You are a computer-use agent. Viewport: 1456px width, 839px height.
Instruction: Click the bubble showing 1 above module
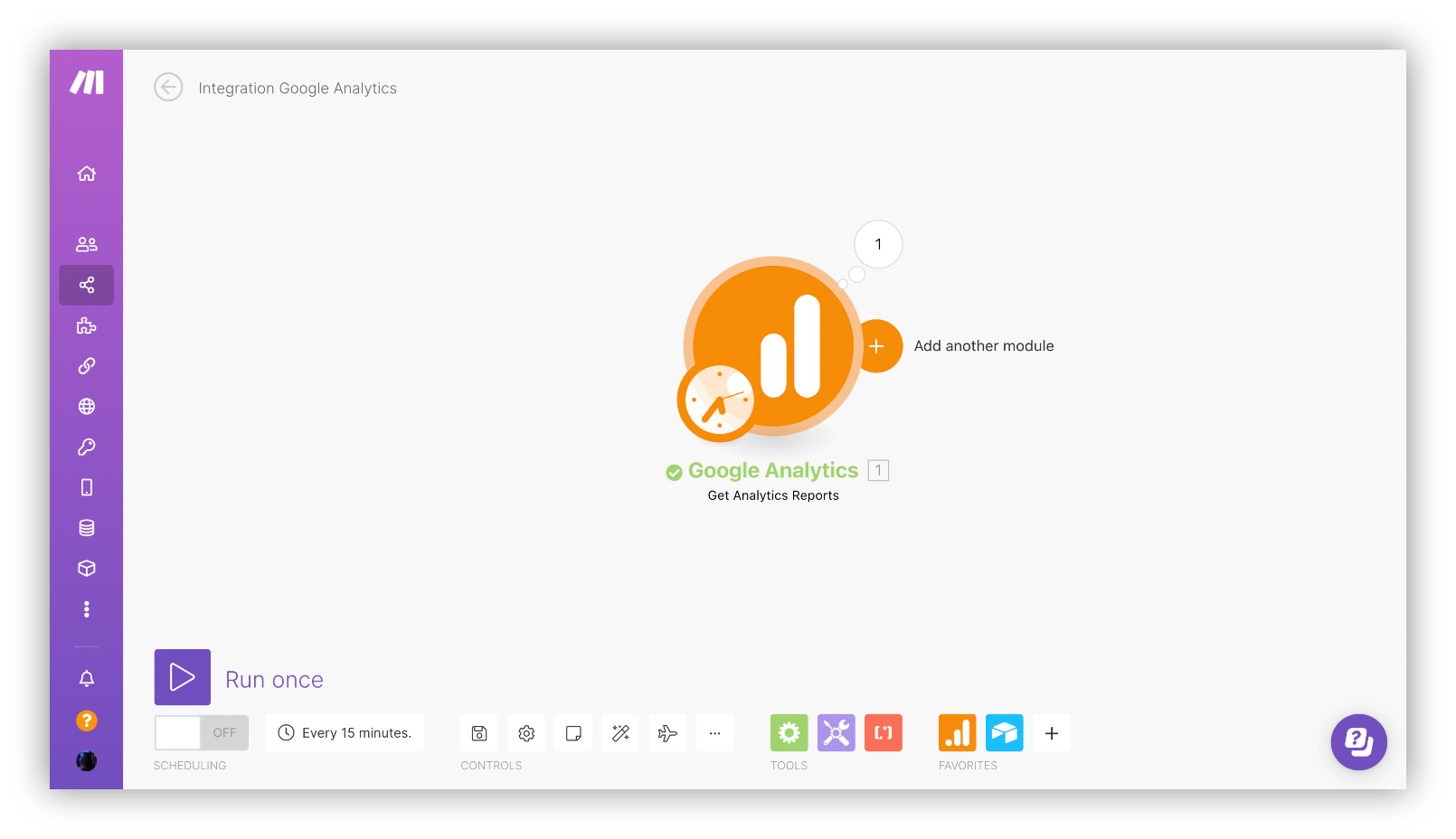coord(878,244)
